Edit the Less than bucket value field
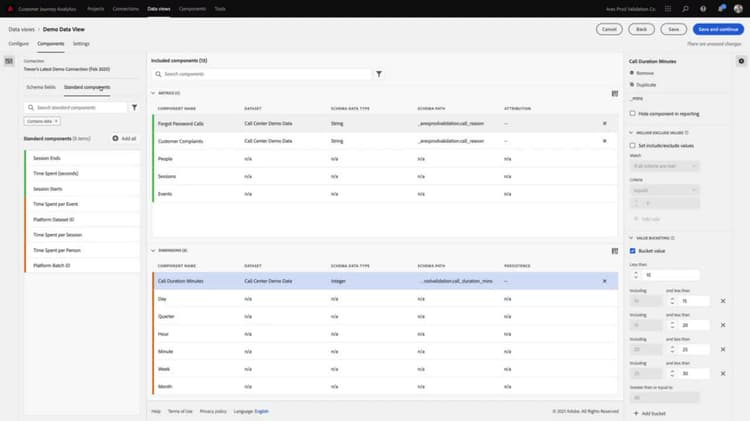 (x=670, y=275)
